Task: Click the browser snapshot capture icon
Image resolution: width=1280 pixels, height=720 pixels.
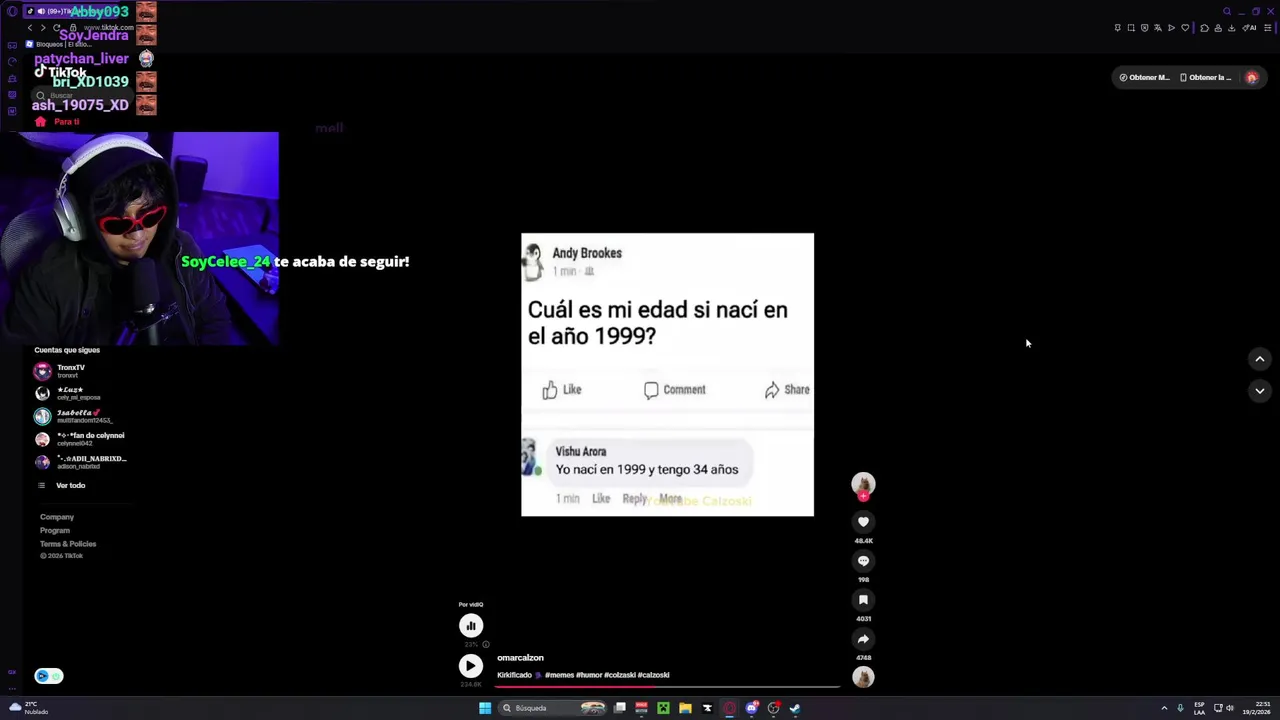Action: click(1131, 28)
